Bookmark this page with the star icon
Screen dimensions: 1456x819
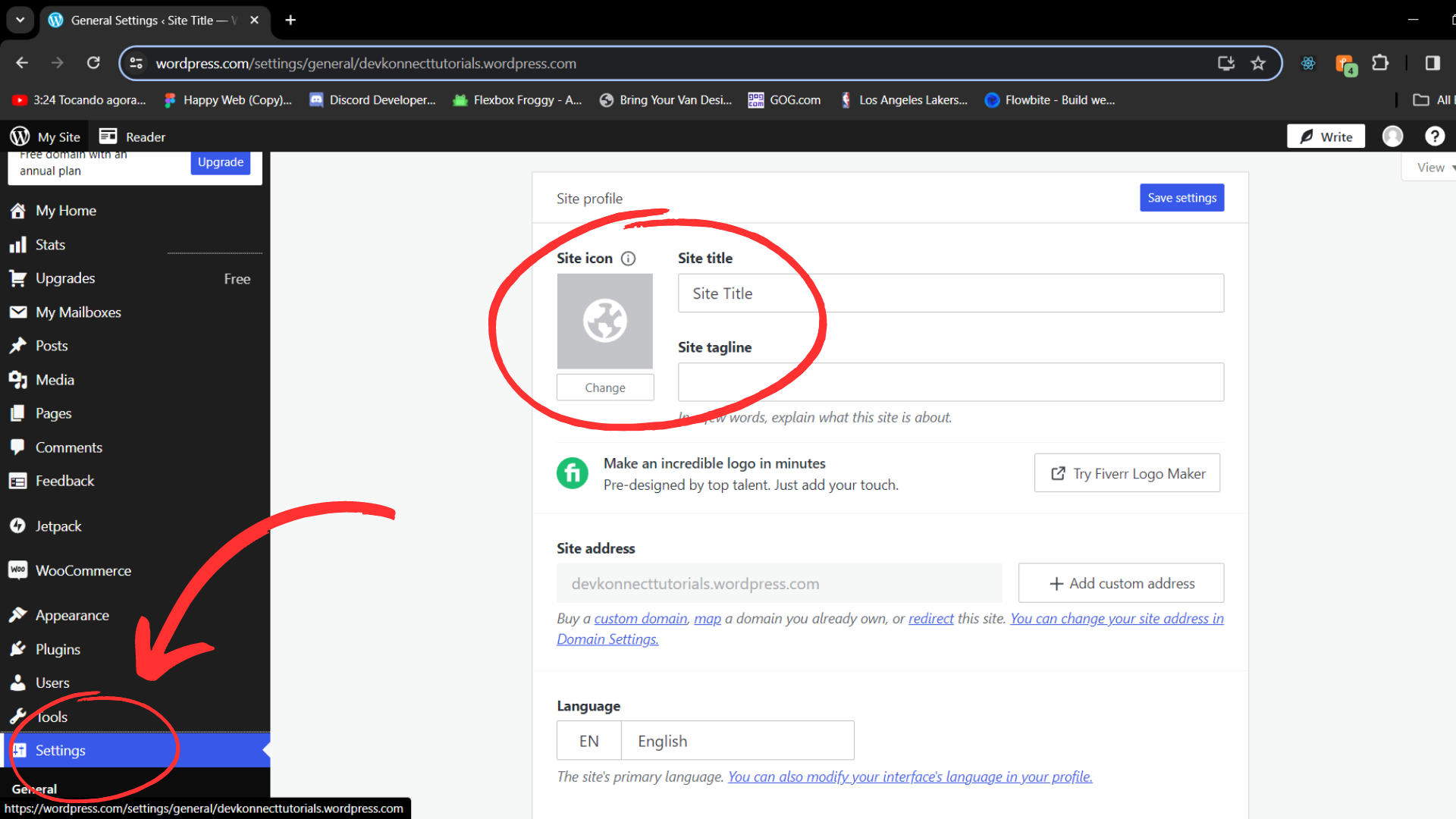1258,63
